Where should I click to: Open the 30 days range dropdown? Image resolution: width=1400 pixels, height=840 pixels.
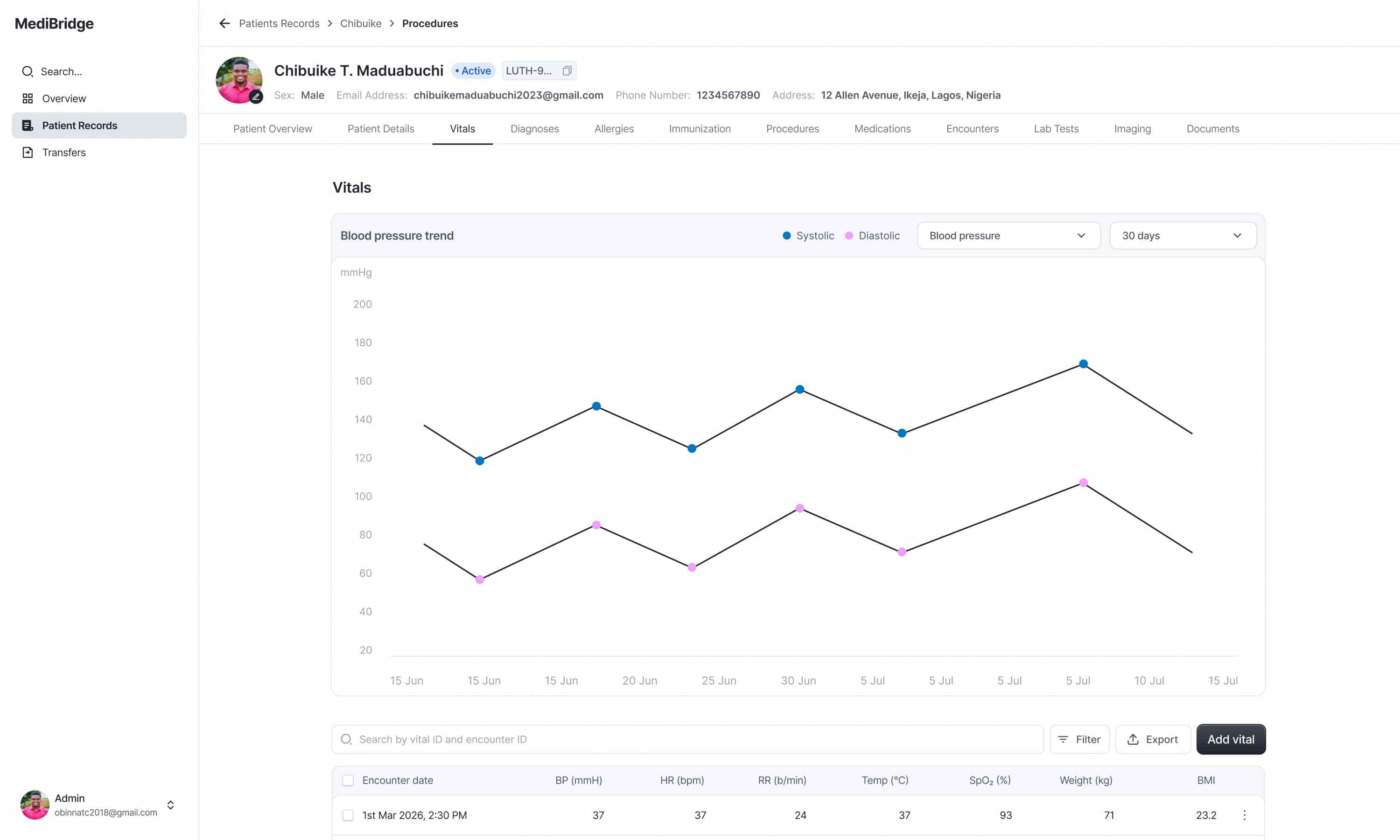pos(1183,236)
